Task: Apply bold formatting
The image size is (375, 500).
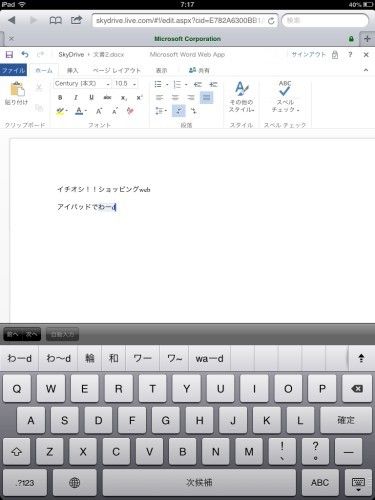Action: tap(60, 97)
